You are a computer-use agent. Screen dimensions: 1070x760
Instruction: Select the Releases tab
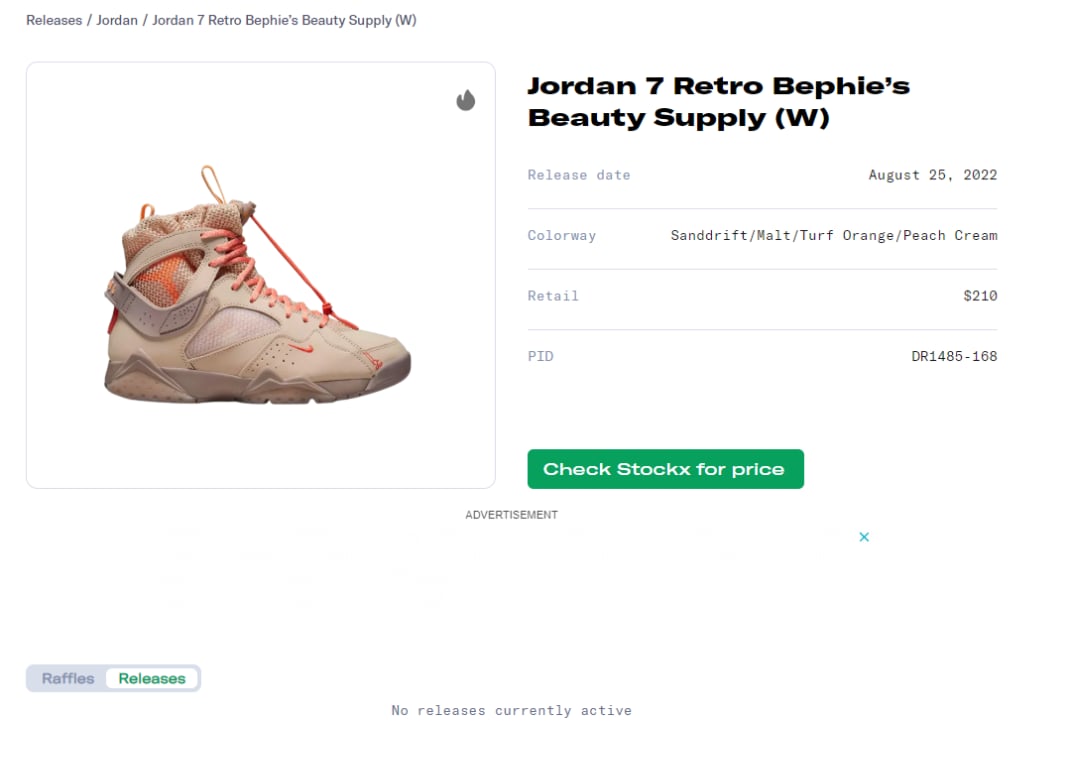point(152,678)
